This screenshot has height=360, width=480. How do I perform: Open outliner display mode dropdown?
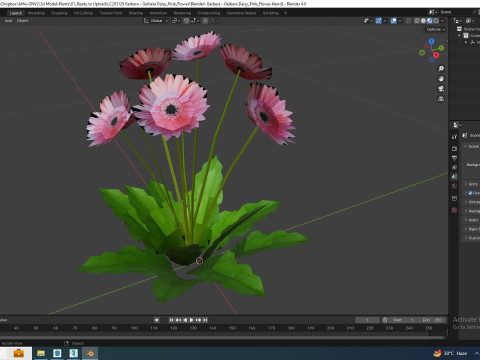[x=458, y=21]
